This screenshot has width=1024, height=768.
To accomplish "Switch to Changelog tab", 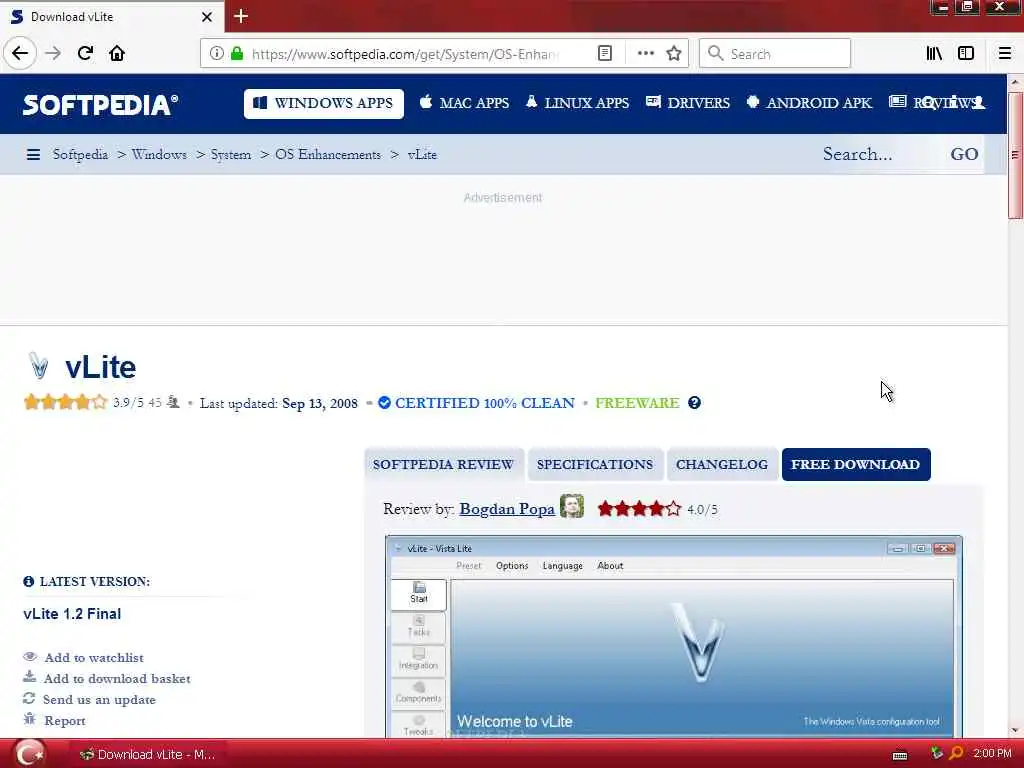I will pyautogui.click(x=722, y=464).
